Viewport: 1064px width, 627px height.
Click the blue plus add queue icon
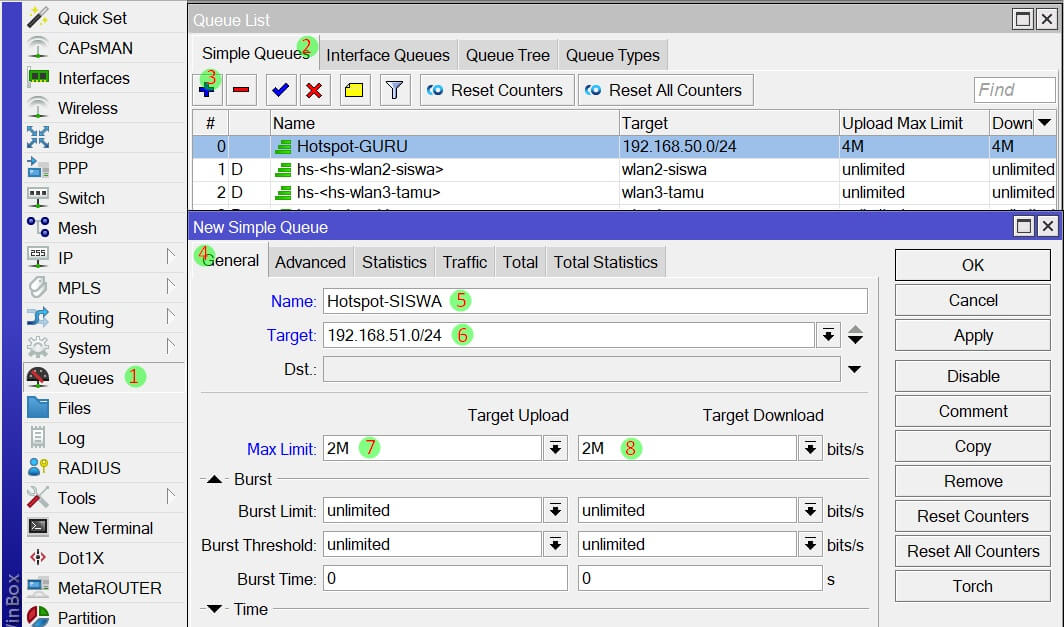click(x=207, y=90)
